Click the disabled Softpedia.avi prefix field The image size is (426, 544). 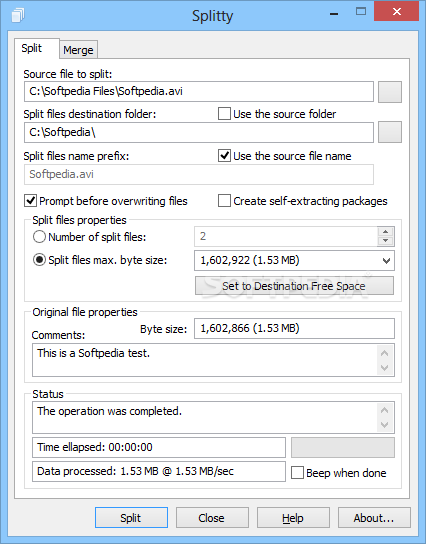point(199,174)
